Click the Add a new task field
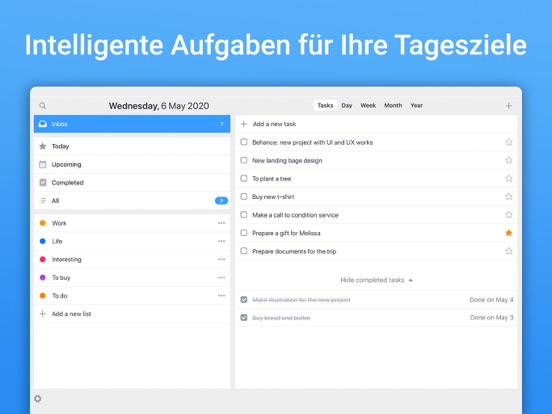 click(x=376, y=124)
